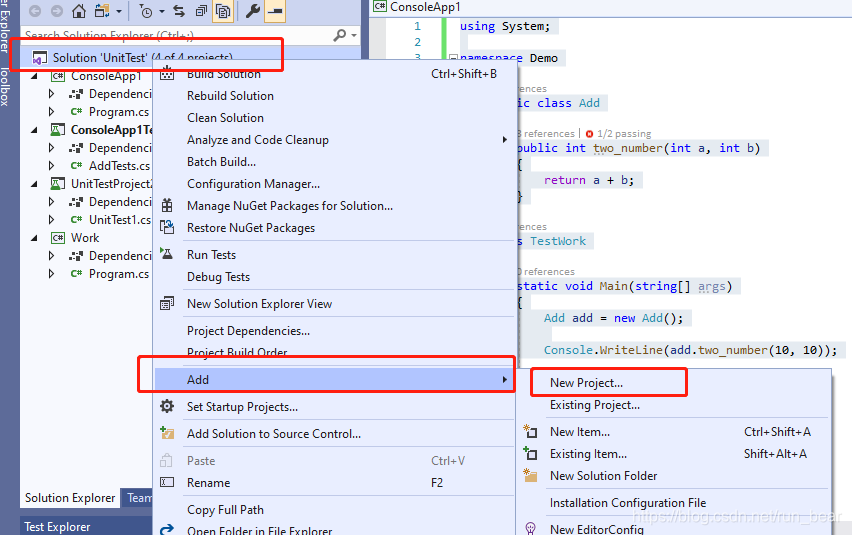
Task: Select the Work project
Action: pyautogui.click(x=85, y=238)
